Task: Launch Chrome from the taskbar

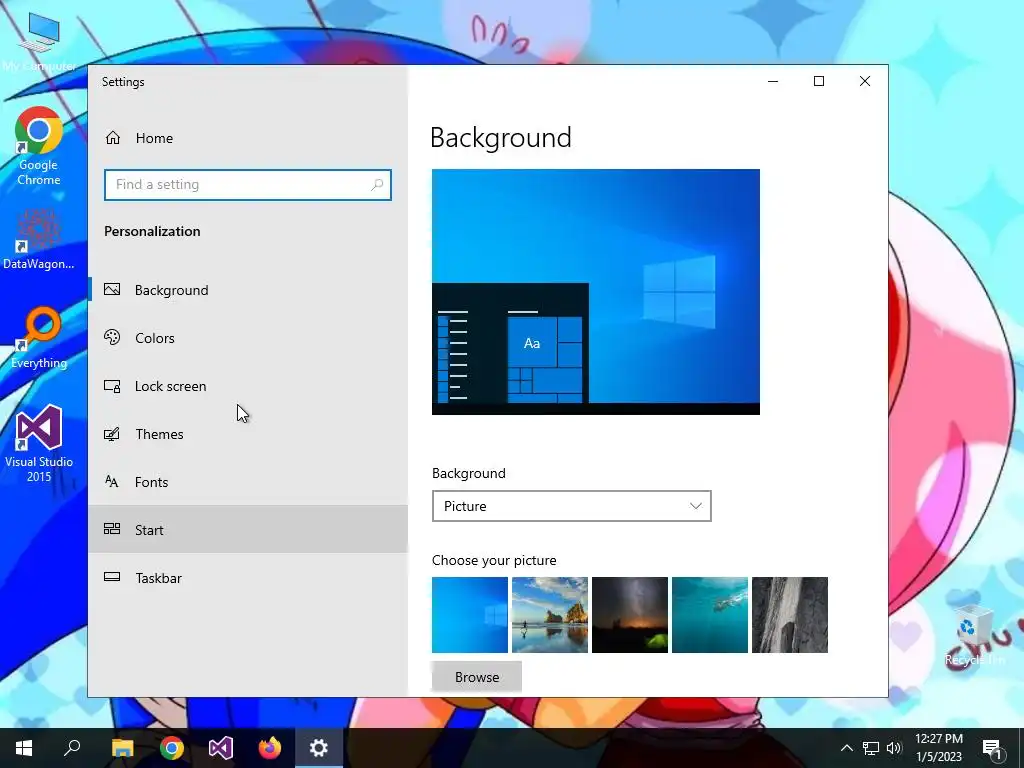Action: pos(172,748)
